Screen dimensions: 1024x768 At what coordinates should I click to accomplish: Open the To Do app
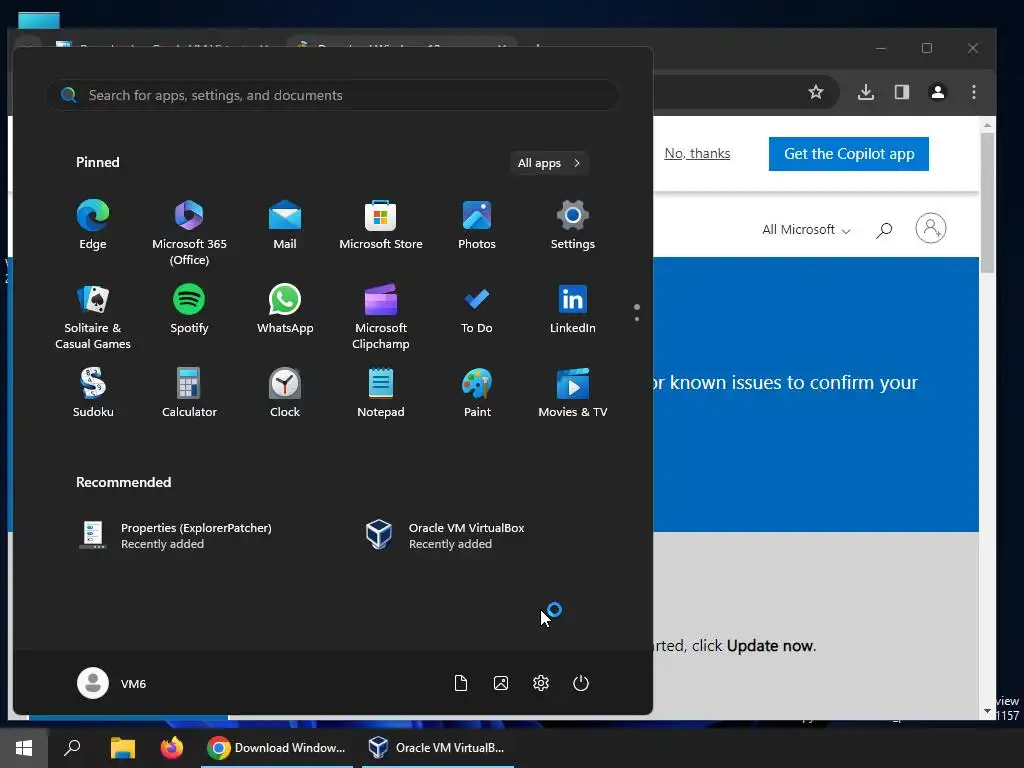click(x=477, y=310)
